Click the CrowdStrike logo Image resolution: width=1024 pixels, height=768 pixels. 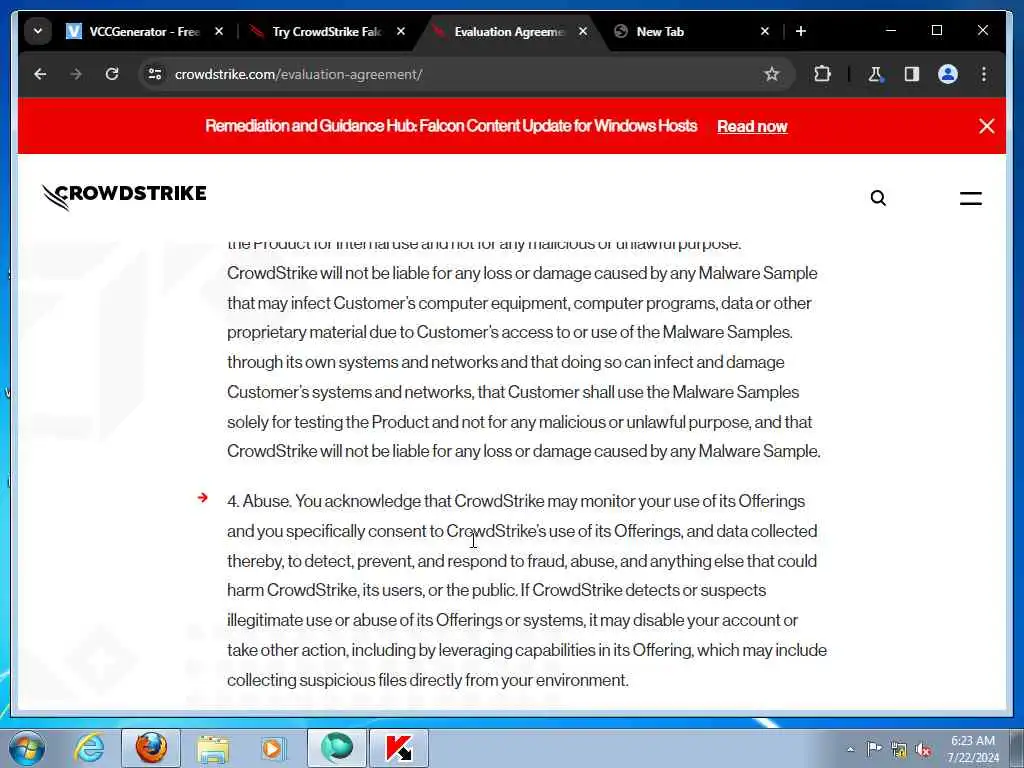(x=124, y=197)
